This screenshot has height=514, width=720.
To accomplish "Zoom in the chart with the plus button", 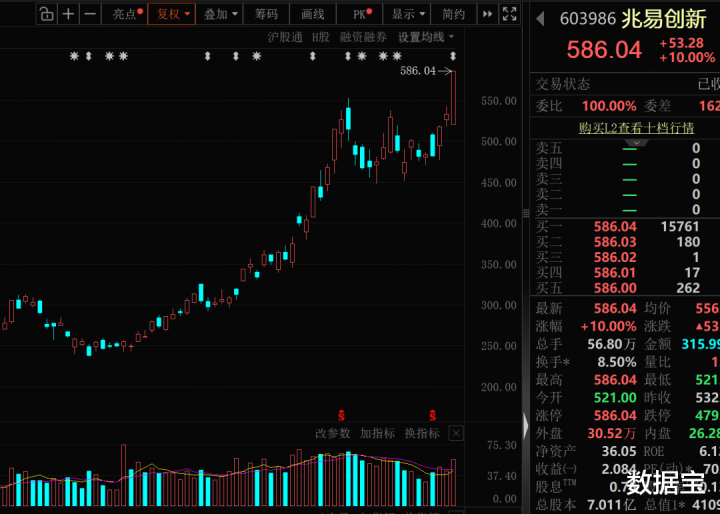I will pos(68,14).
